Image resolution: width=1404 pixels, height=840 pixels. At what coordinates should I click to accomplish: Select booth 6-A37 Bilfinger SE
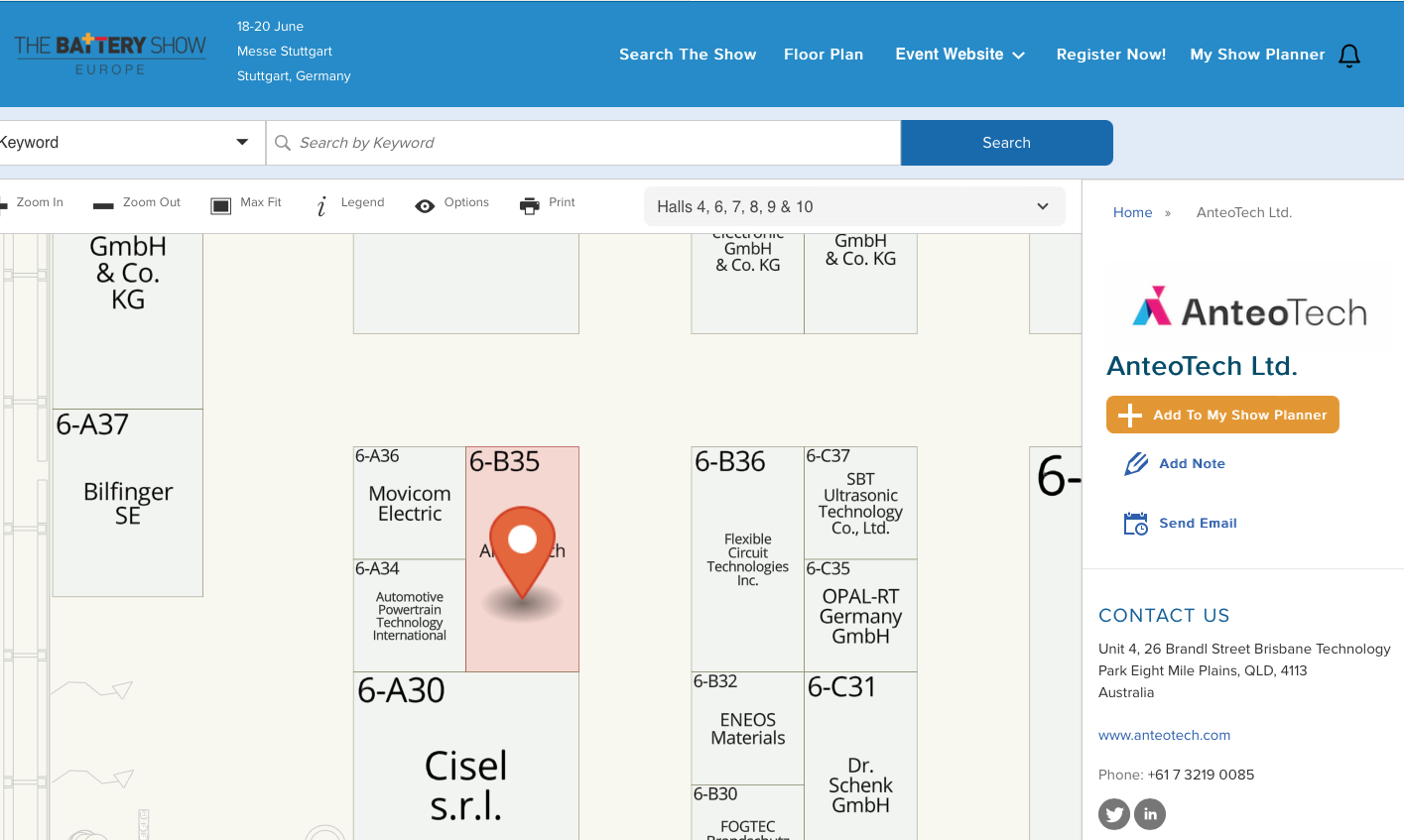(128, 503)
